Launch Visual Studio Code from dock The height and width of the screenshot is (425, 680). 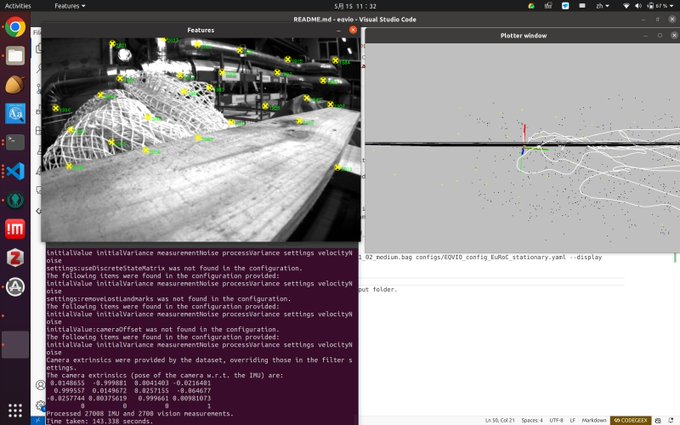(15, 170)
